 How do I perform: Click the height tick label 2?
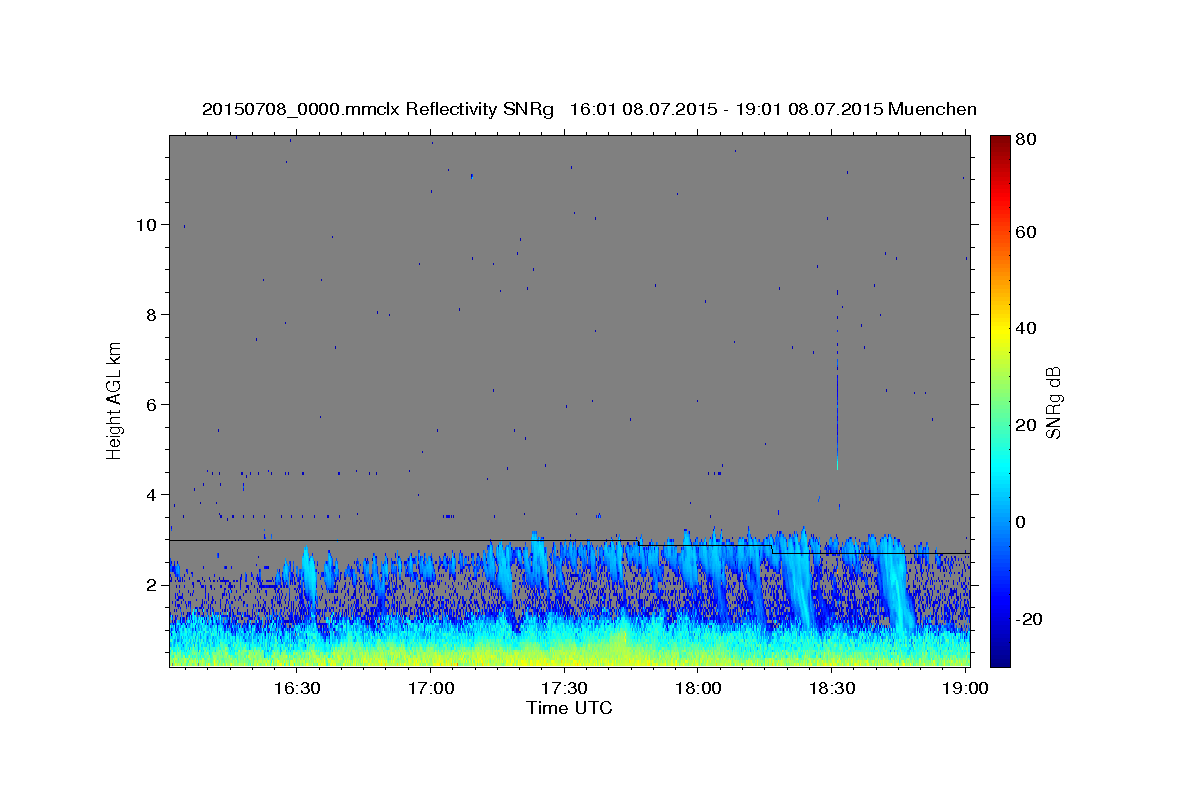click(152, 585)
